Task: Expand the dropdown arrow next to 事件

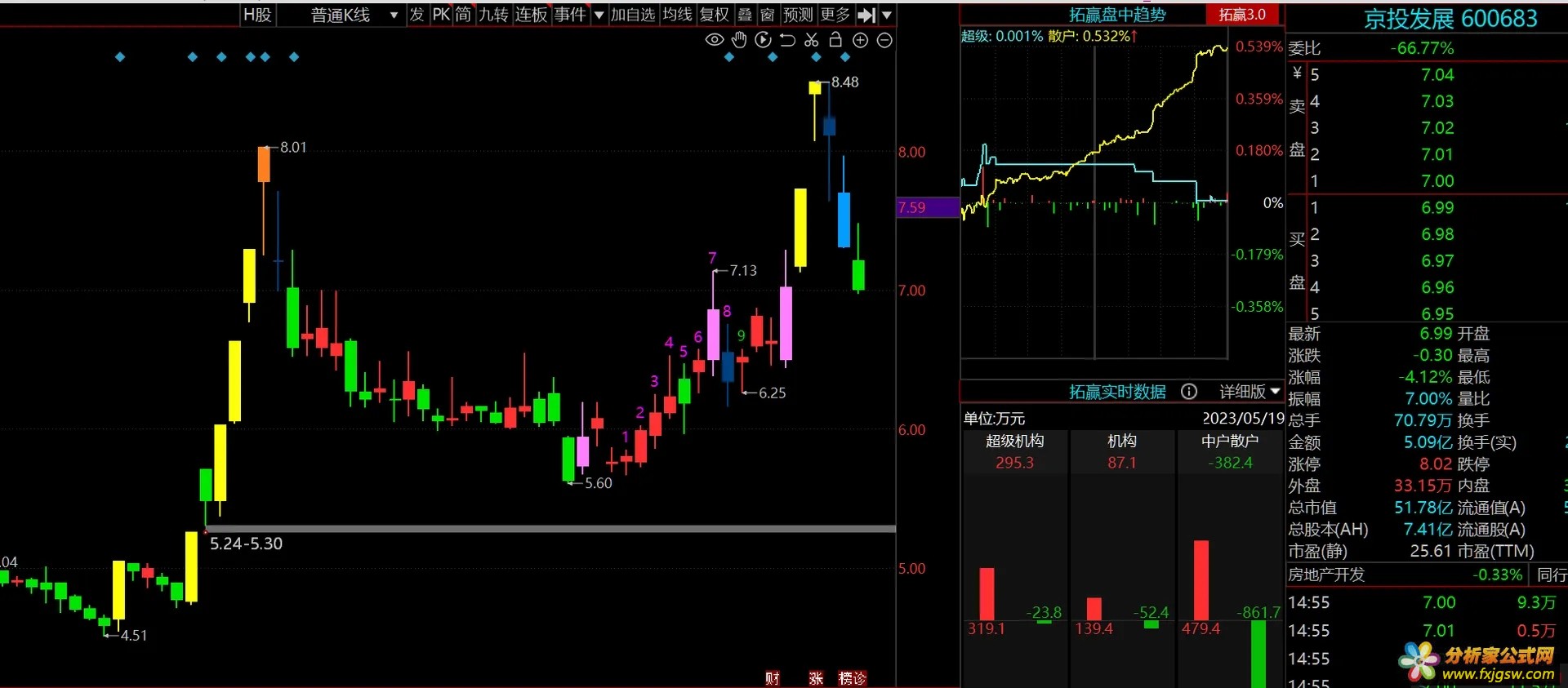Action: pyautogui.click(x=599, y=15)
